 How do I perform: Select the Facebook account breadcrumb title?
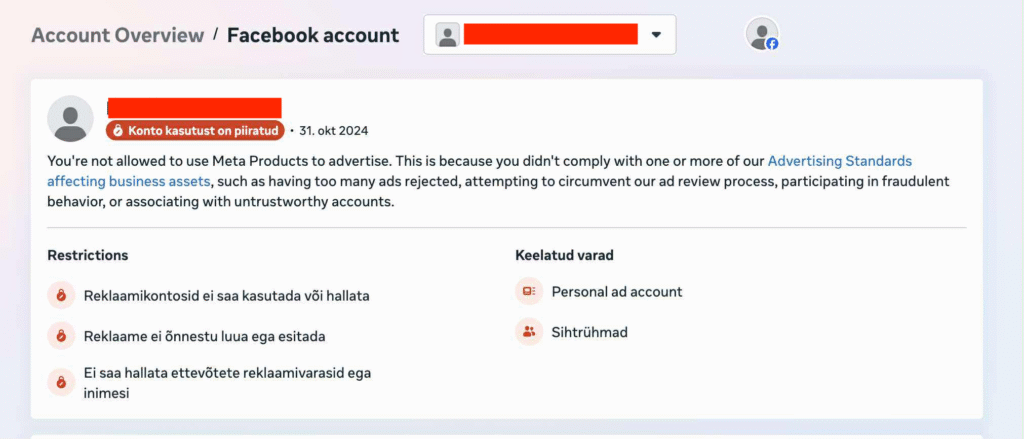[313, 35]
